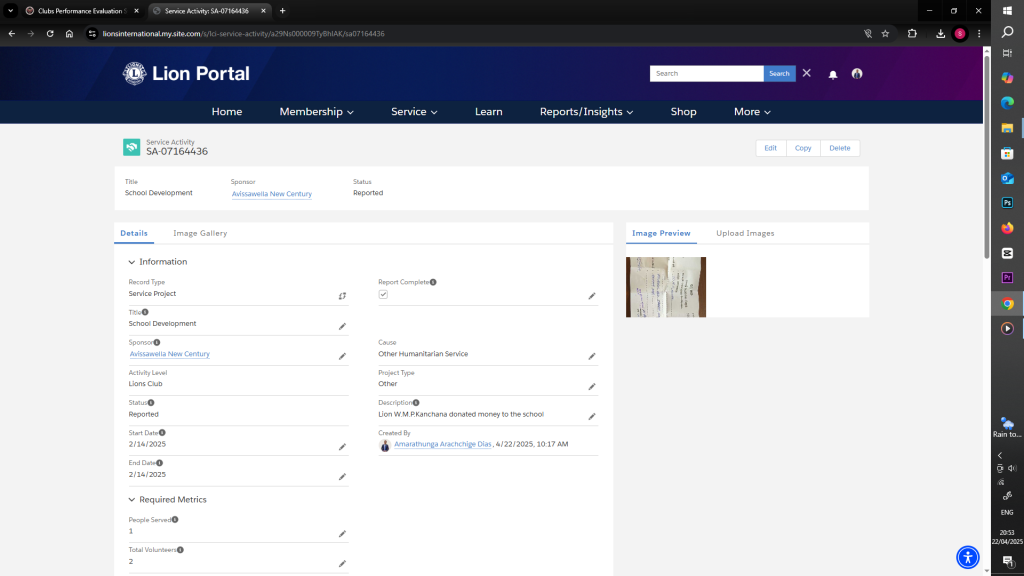Edit the End Date pencil icon
1024x576 pixels.
tap(342, 477)
